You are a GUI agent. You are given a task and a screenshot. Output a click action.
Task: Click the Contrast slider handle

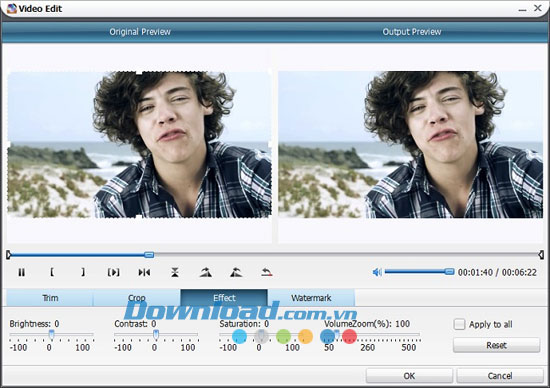(156, 335)
